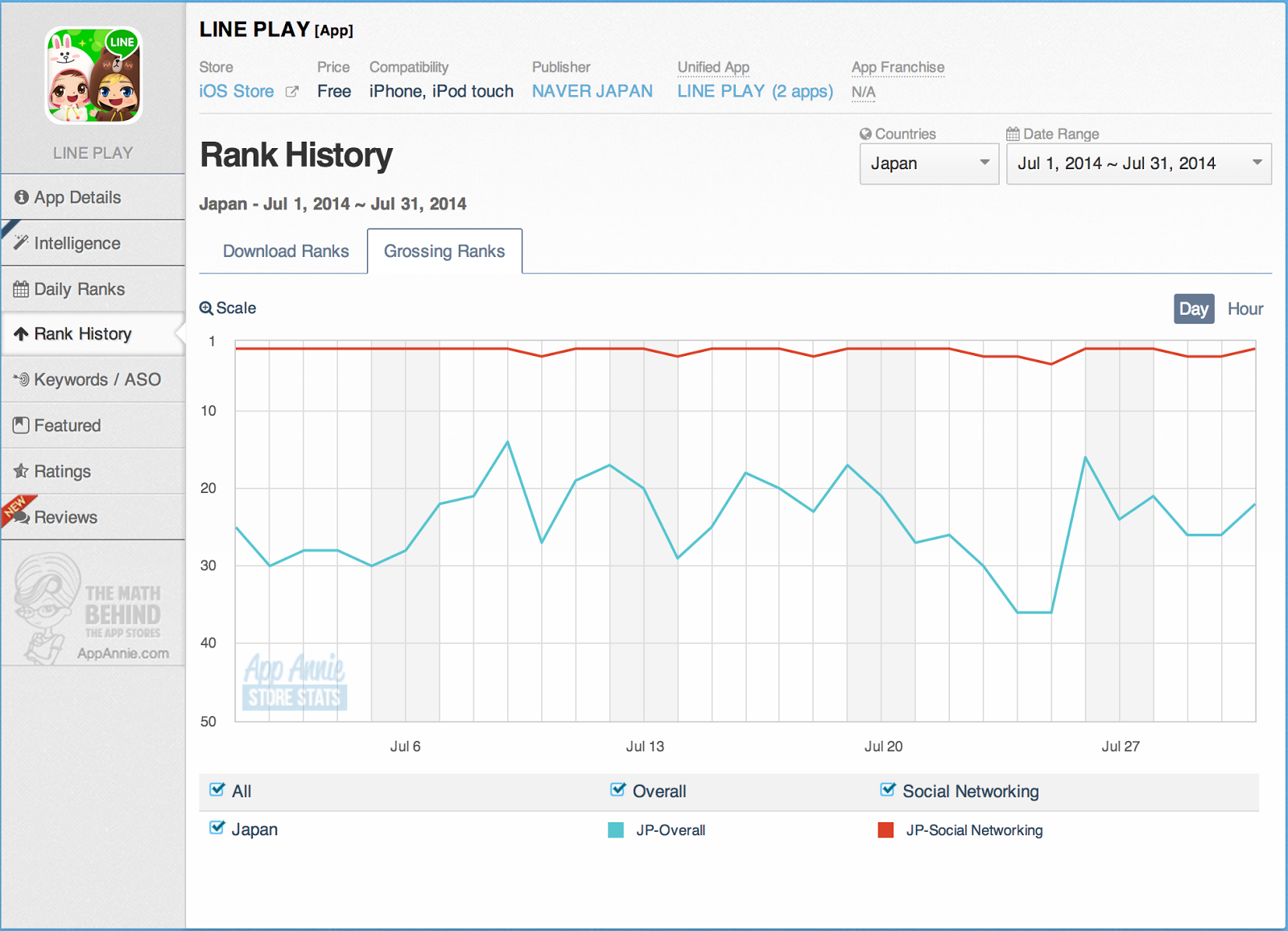Open the Date Range dropdown
1288x931 pixels.
pos(1138,163)
